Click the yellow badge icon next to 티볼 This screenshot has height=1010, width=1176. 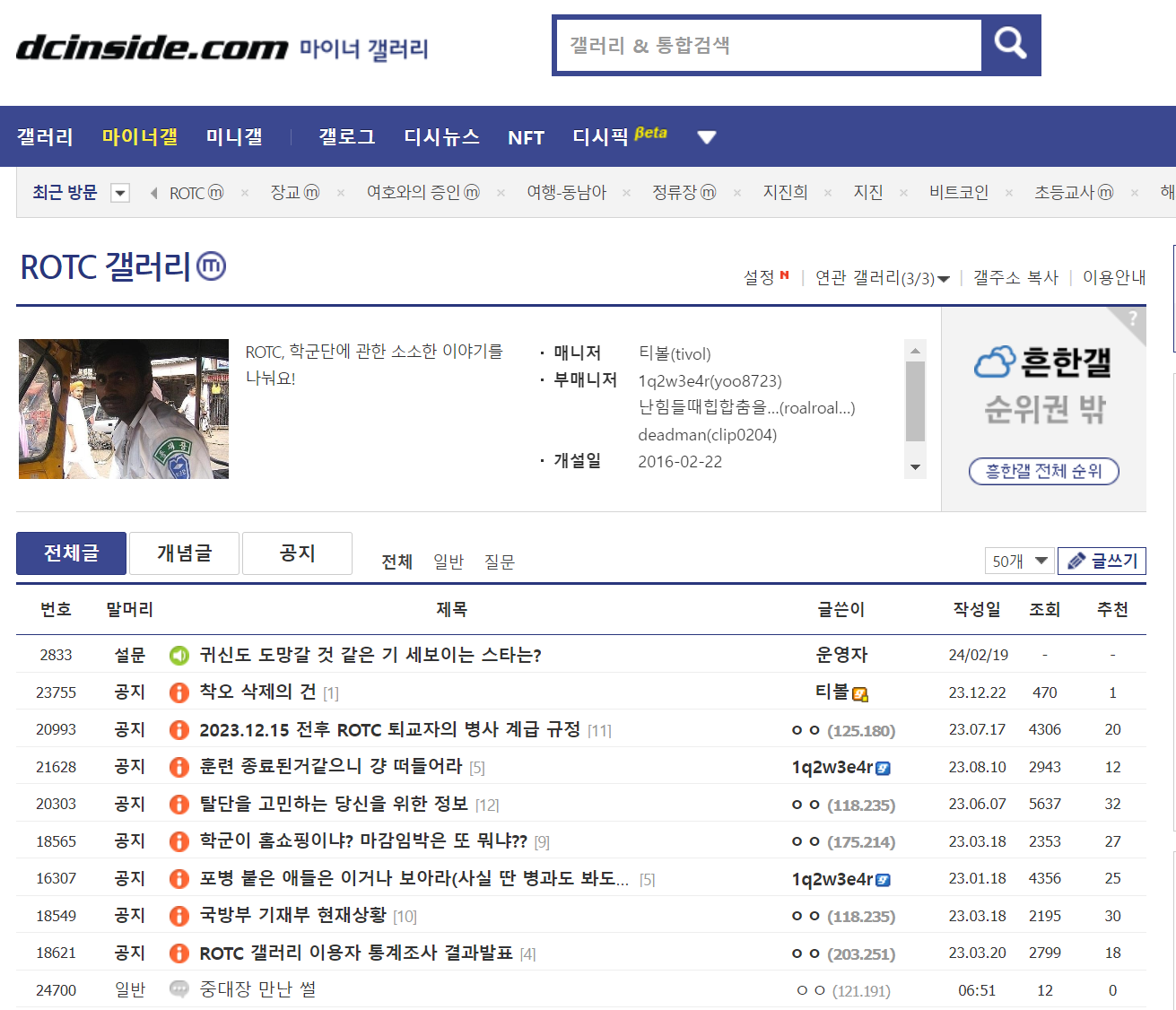point(860,694)
